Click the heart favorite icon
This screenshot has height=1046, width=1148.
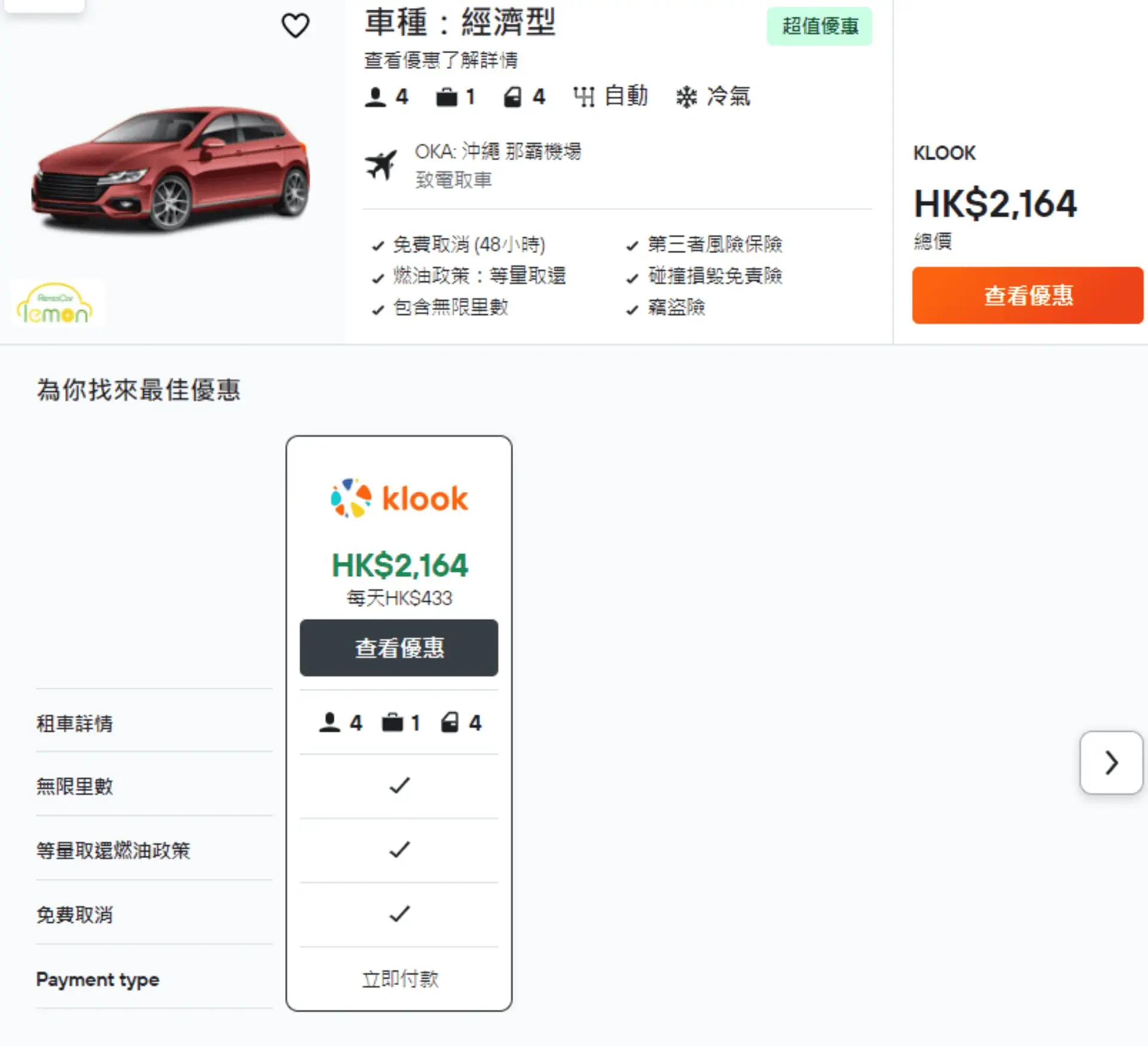click(295, 25)
